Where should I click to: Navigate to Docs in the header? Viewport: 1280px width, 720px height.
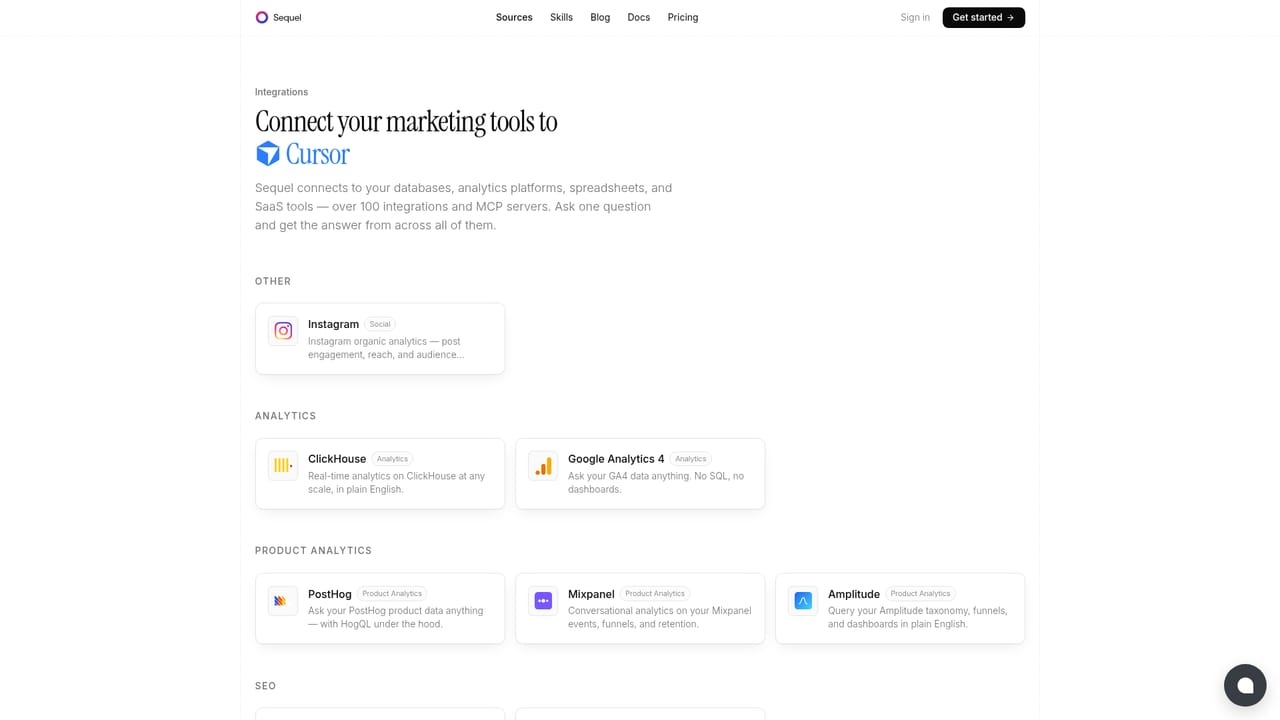[639, 17]
